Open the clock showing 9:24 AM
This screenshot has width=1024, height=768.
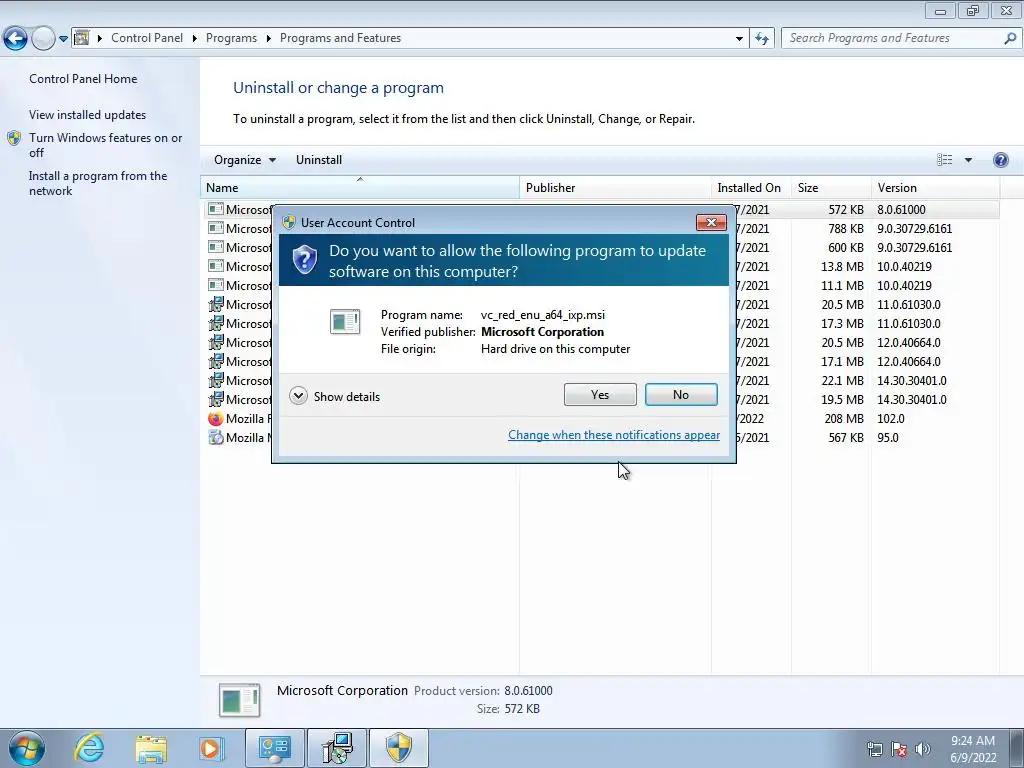pyautogui.click(x=973, y=749)
